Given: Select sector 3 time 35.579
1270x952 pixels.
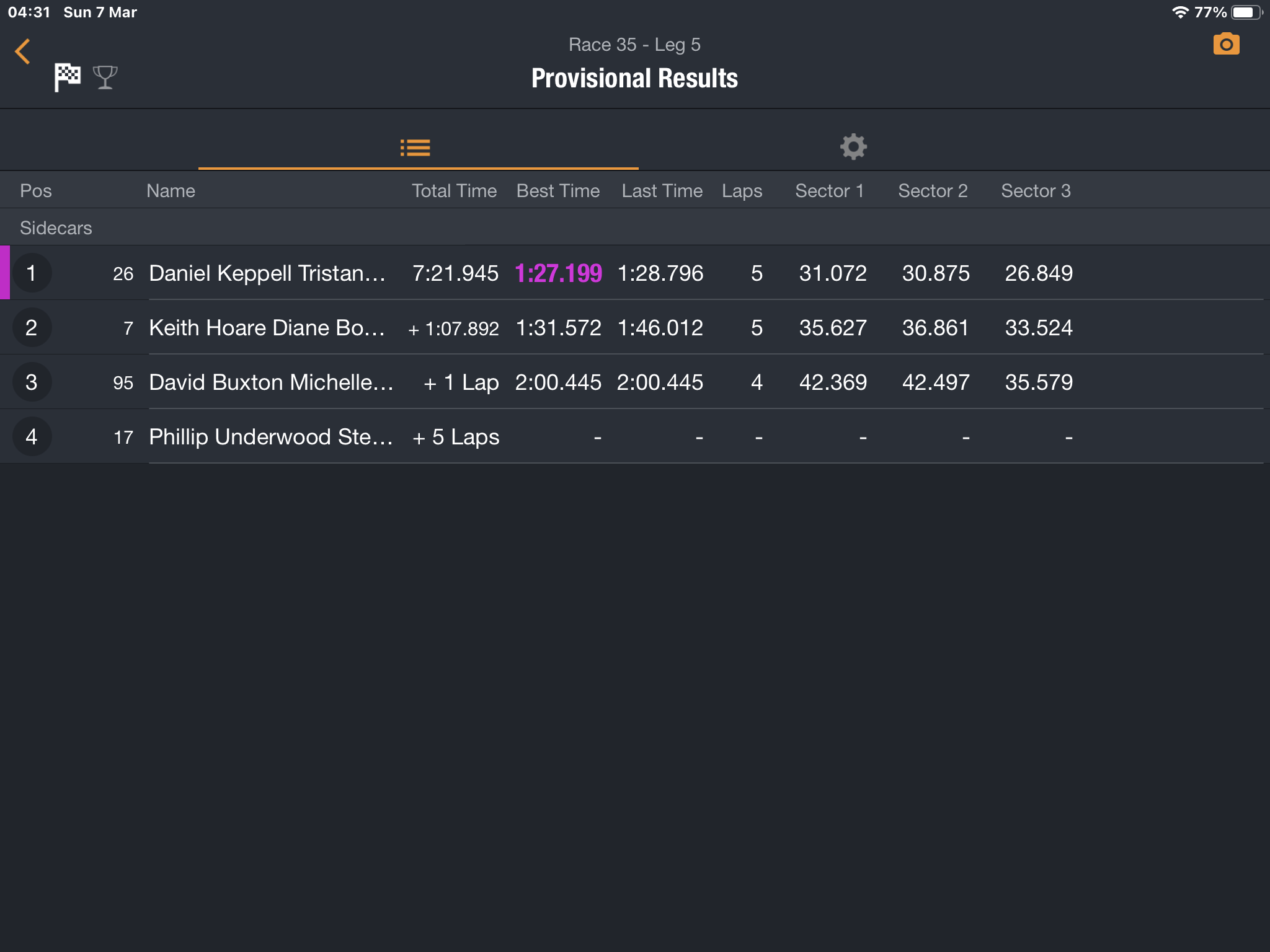Looking at the screenshot, I should point(1039,382).
